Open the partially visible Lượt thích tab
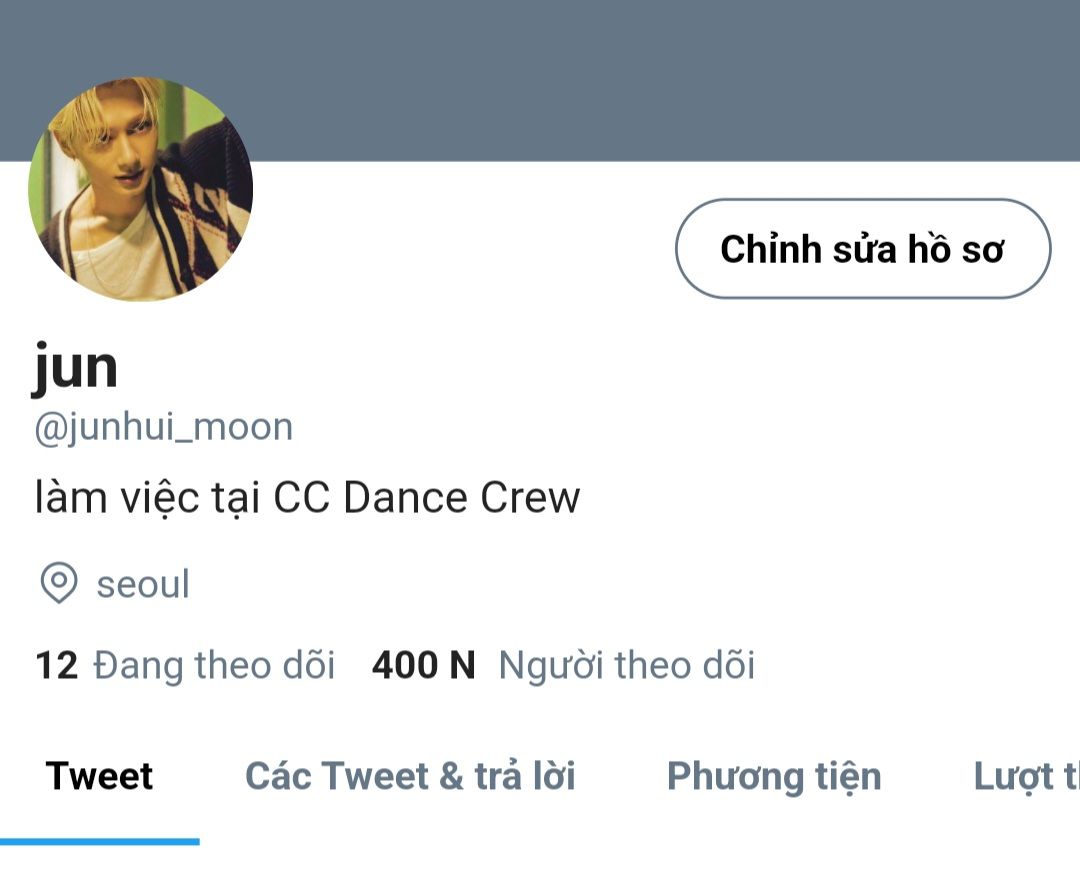Image resolution: width=1080 pixels, height=892 pixels. tap(1026, 778)
